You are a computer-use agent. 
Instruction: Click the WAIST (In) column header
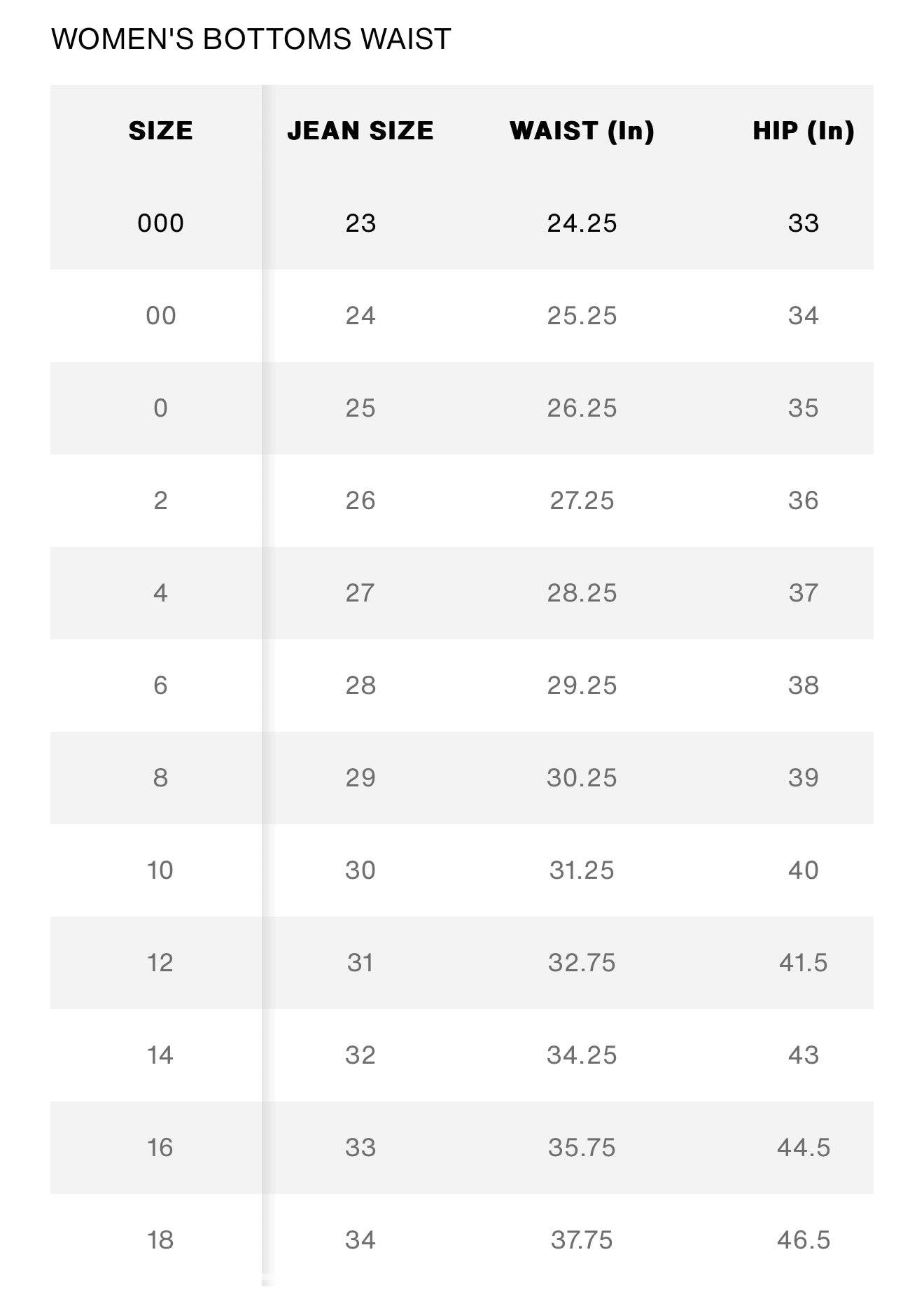click(x=582, y=131)
